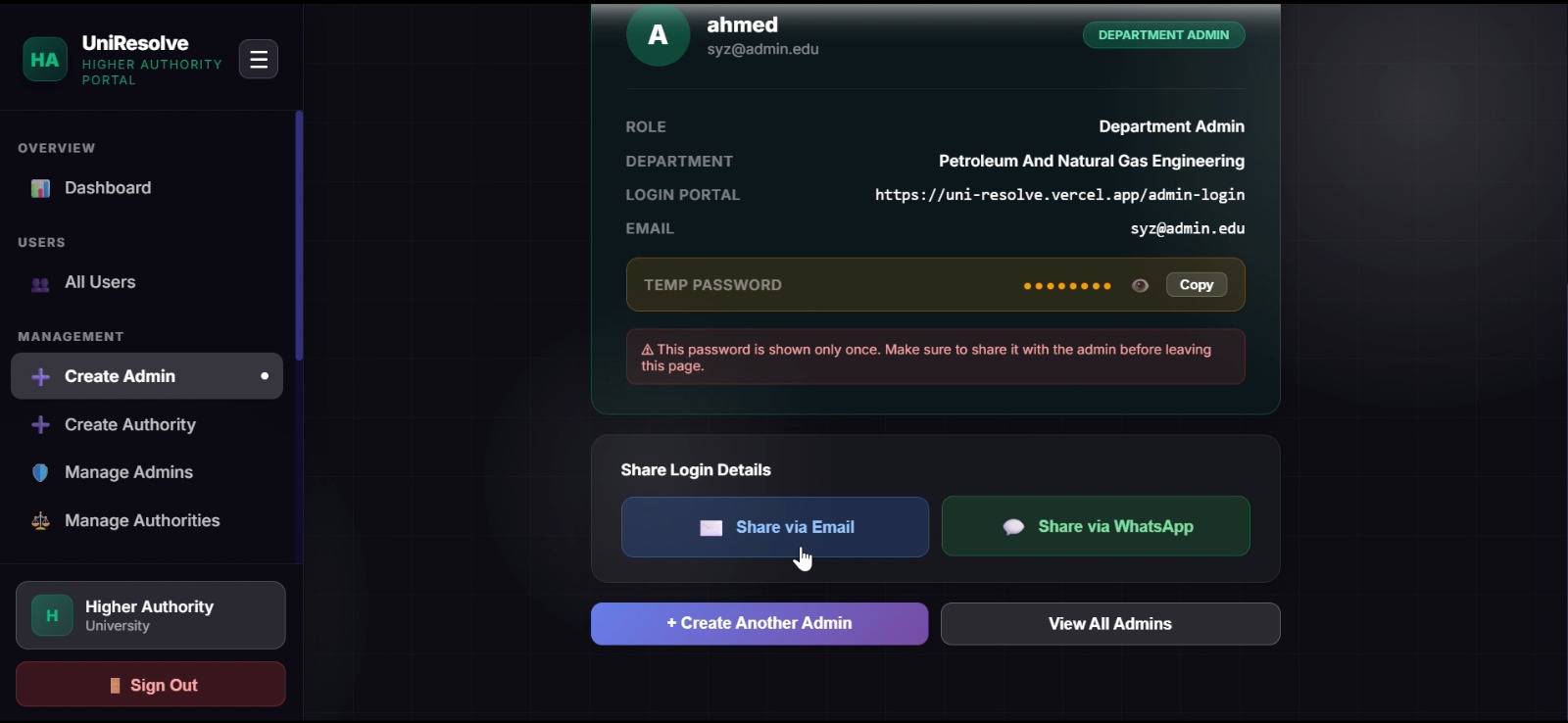Click the Manage Authorities scales icon
The image size is (1568, 723).
pos(40,521)
